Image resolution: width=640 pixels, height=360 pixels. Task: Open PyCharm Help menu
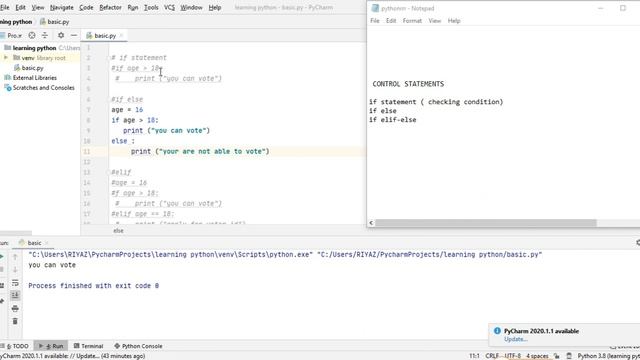tap(215, 7)
